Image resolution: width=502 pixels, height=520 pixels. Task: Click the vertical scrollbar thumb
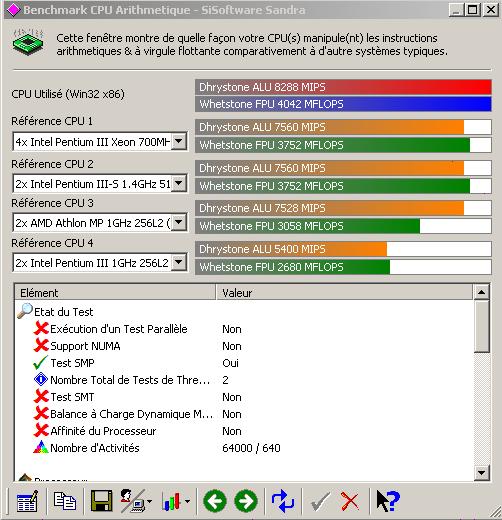tap(481, 326)
